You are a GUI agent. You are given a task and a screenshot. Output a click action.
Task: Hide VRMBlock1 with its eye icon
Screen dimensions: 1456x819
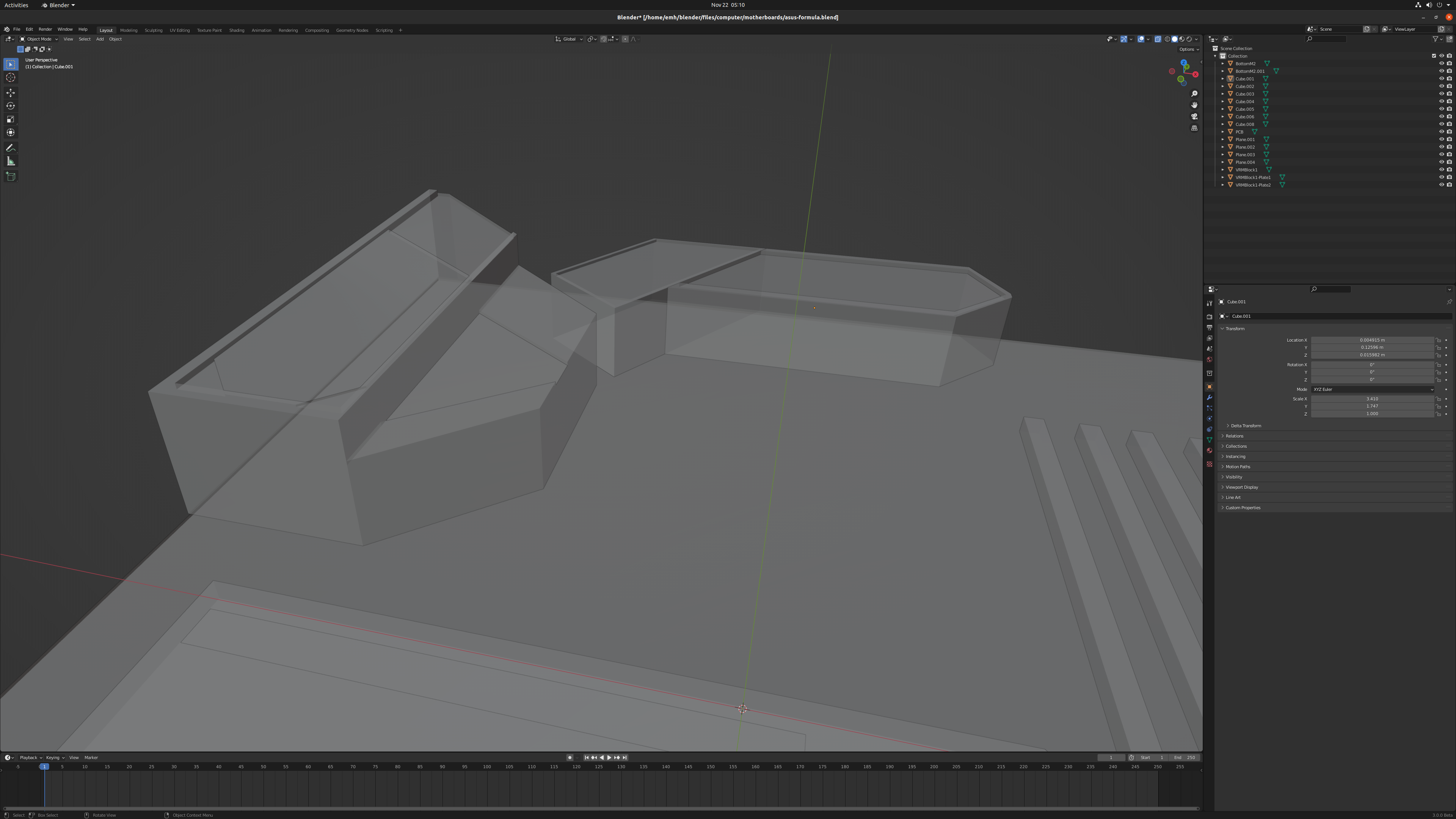1441,169
